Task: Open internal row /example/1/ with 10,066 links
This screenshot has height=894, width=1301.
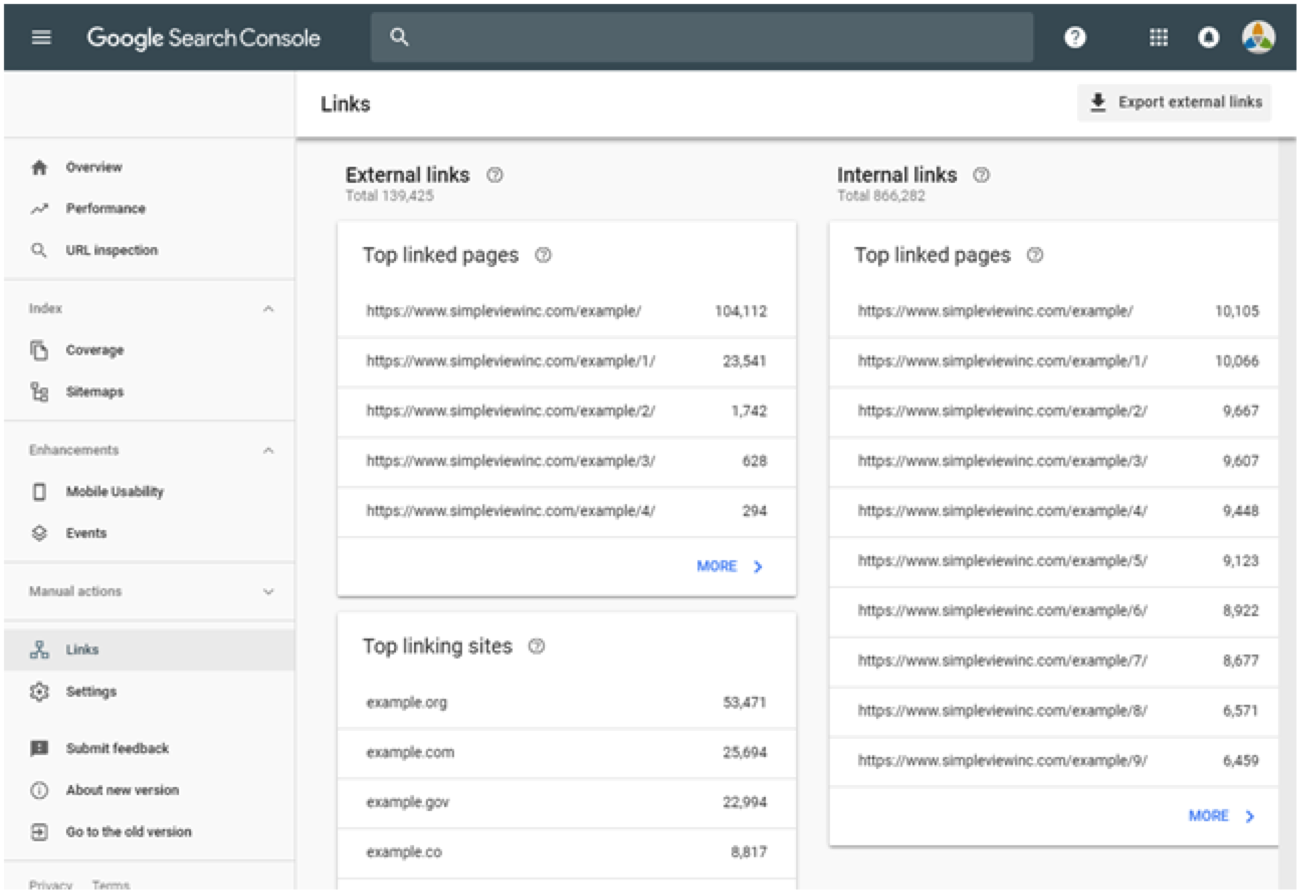Action: pos(1054,361)
